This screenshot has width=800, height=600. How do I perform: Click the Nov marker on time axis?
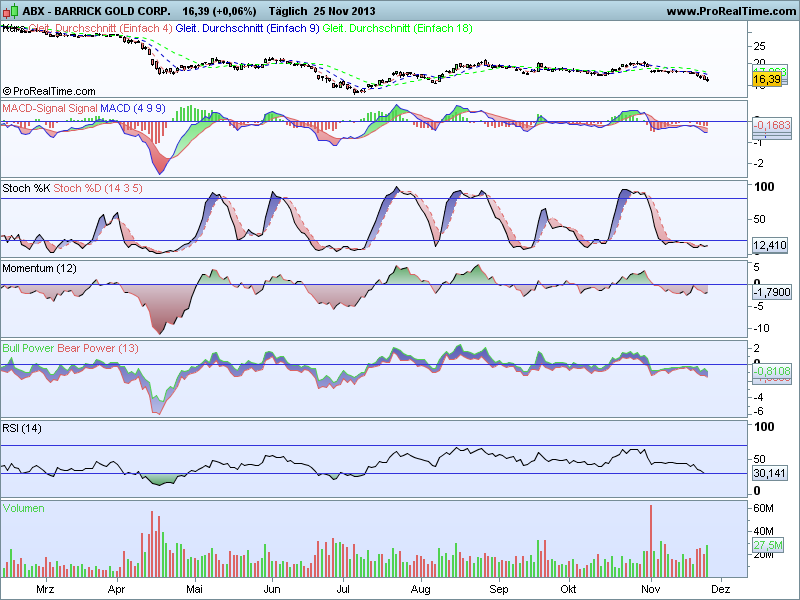tap(650, 589)
